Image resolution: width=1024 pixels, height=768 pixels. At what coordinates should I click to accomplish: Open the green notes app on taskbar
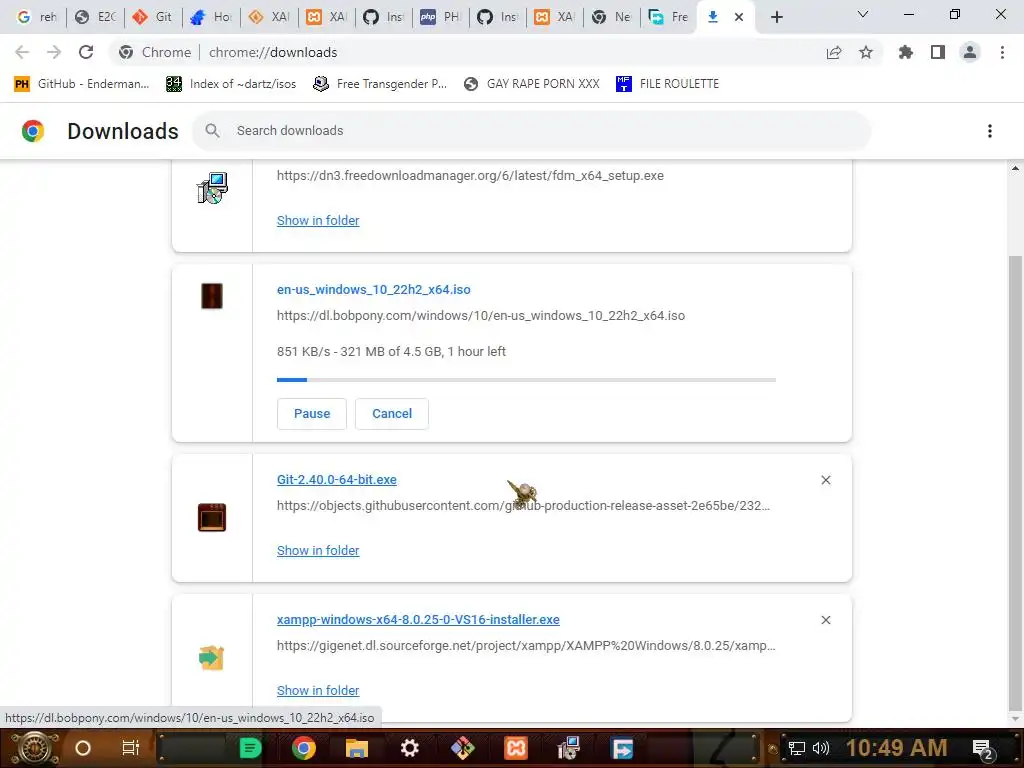tap(250, 748)
